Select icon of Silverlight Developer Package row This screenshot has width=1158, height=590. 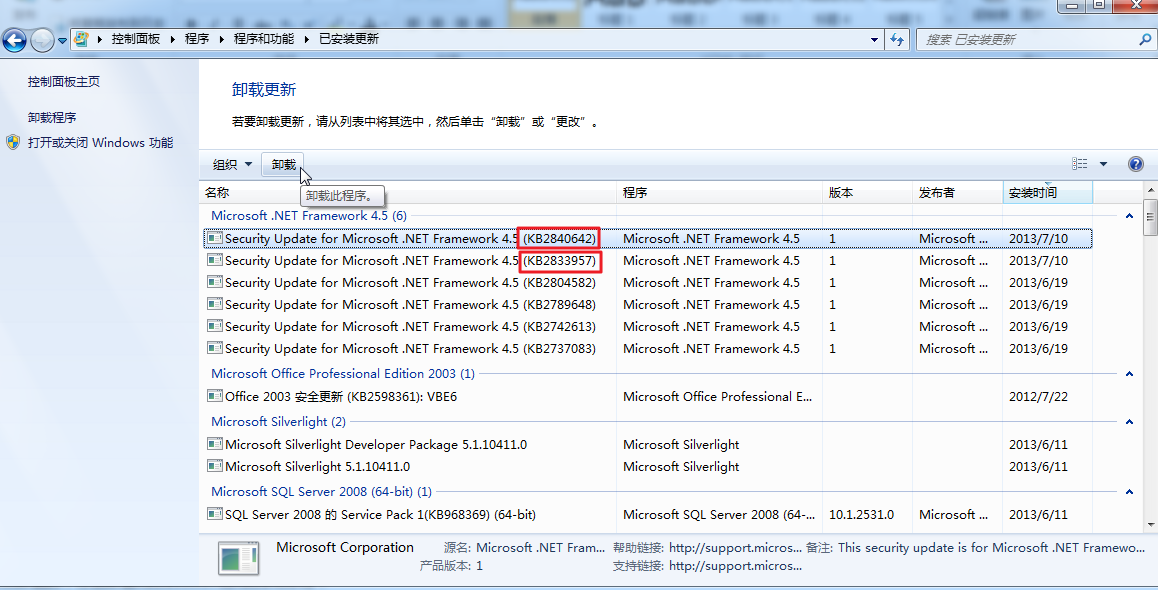pos(215,445)
